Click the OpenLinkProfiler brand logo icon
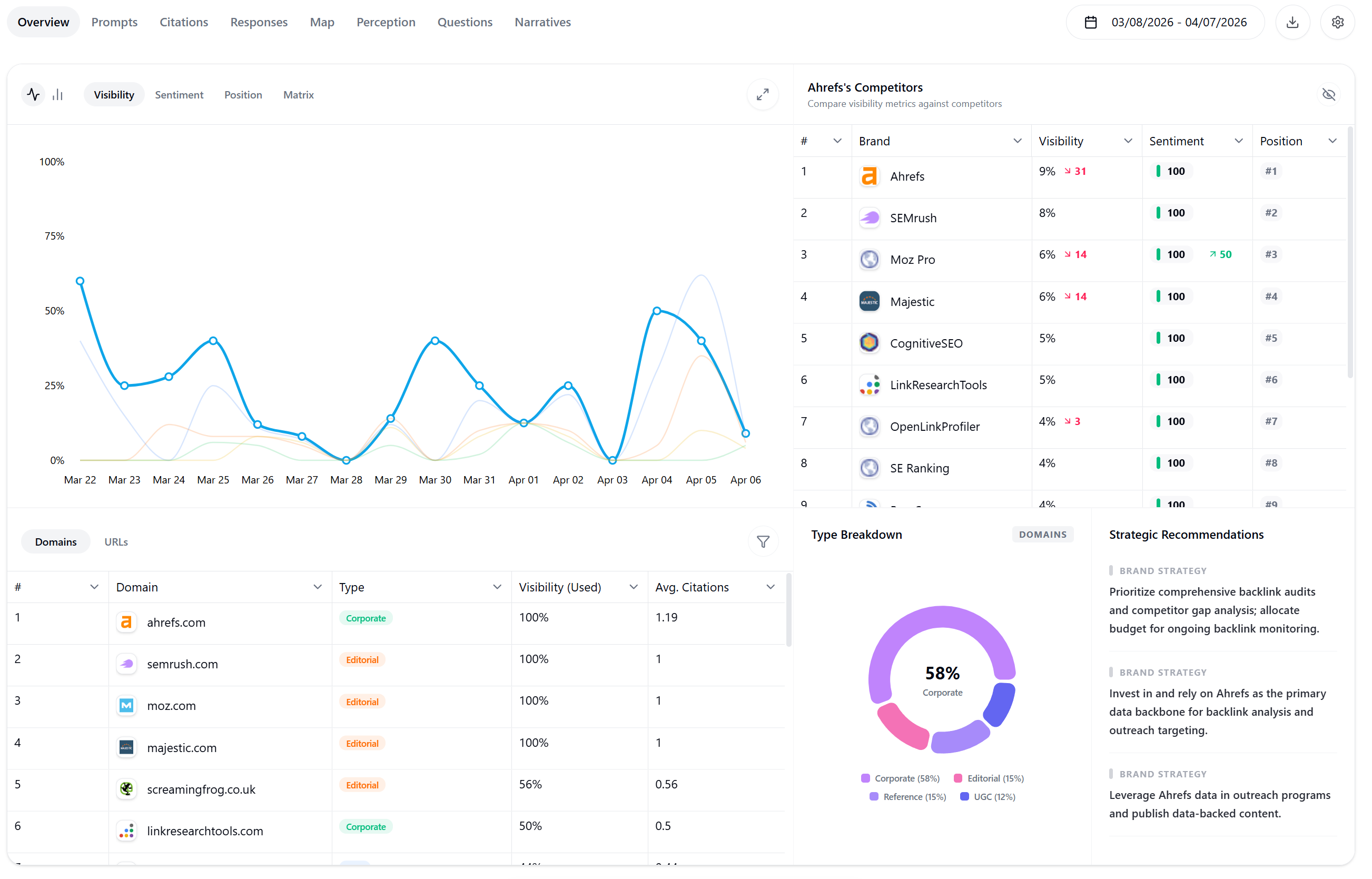Image resolution: width=1372 pixels, height=879 pixels. [x=869, y=427]
